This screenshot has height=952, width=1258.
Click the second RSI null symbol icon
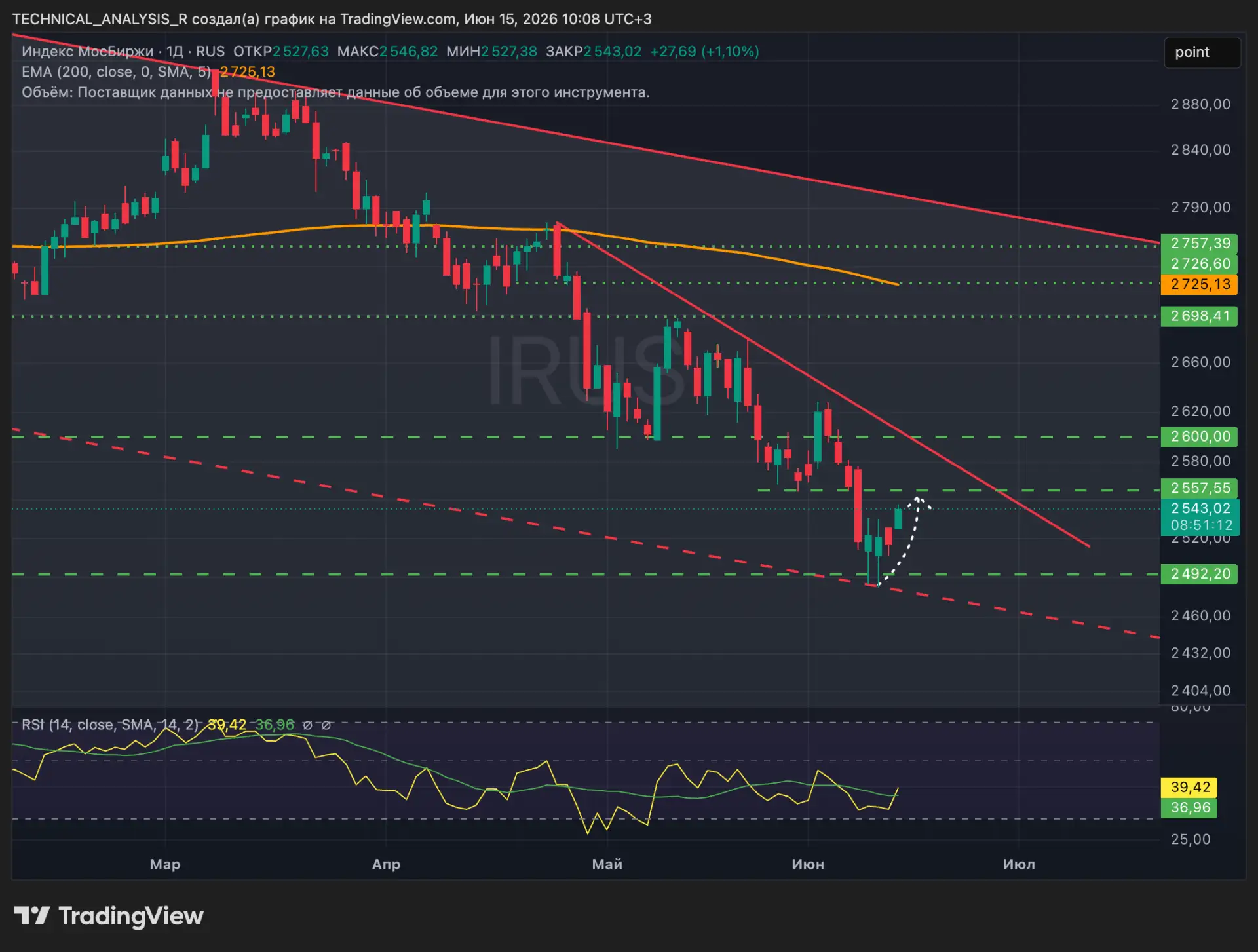(x=326, y=725)
